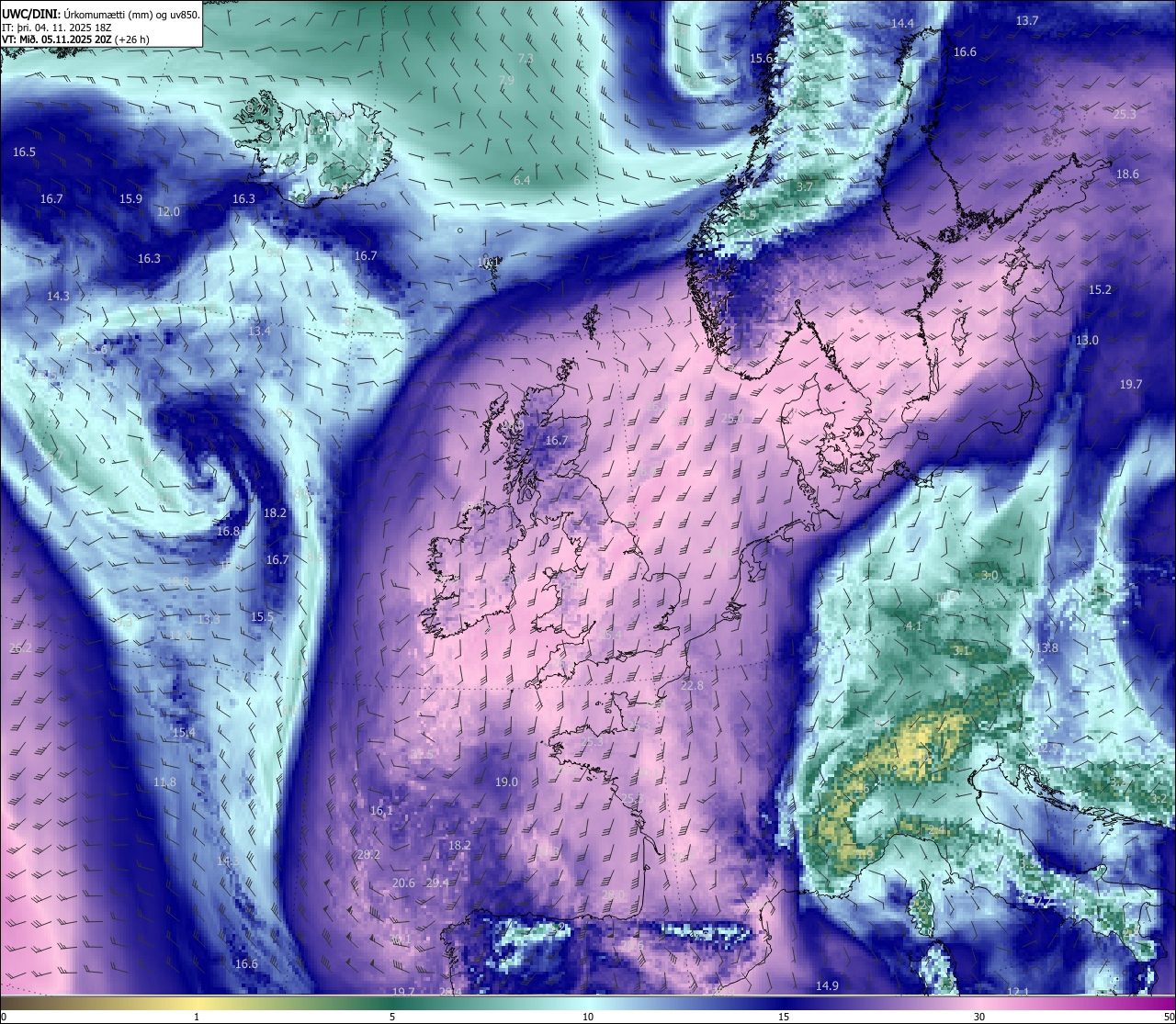Viewport: 1176px width, 1024px height.
Task: Click the map value 13.0 on the right side
Action: pyautogui.click(x=1087, y=340)
